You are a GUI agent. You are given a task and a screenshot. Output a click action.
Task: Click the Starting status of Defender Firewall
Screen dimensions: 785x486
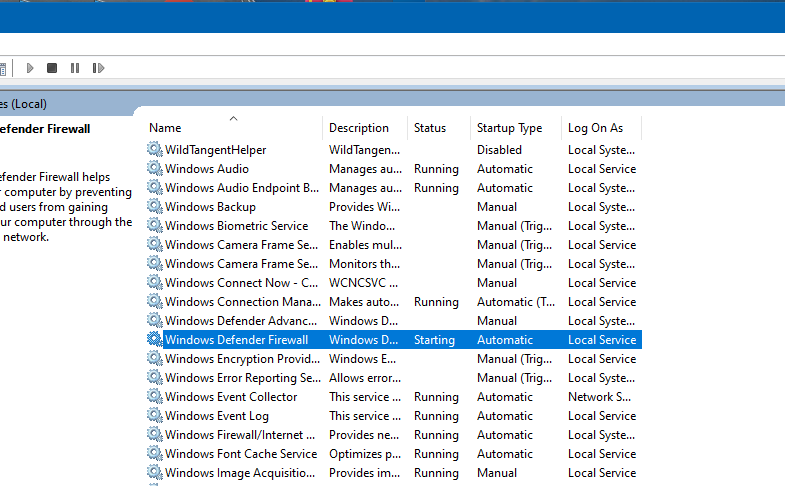[x=434, y=340]
